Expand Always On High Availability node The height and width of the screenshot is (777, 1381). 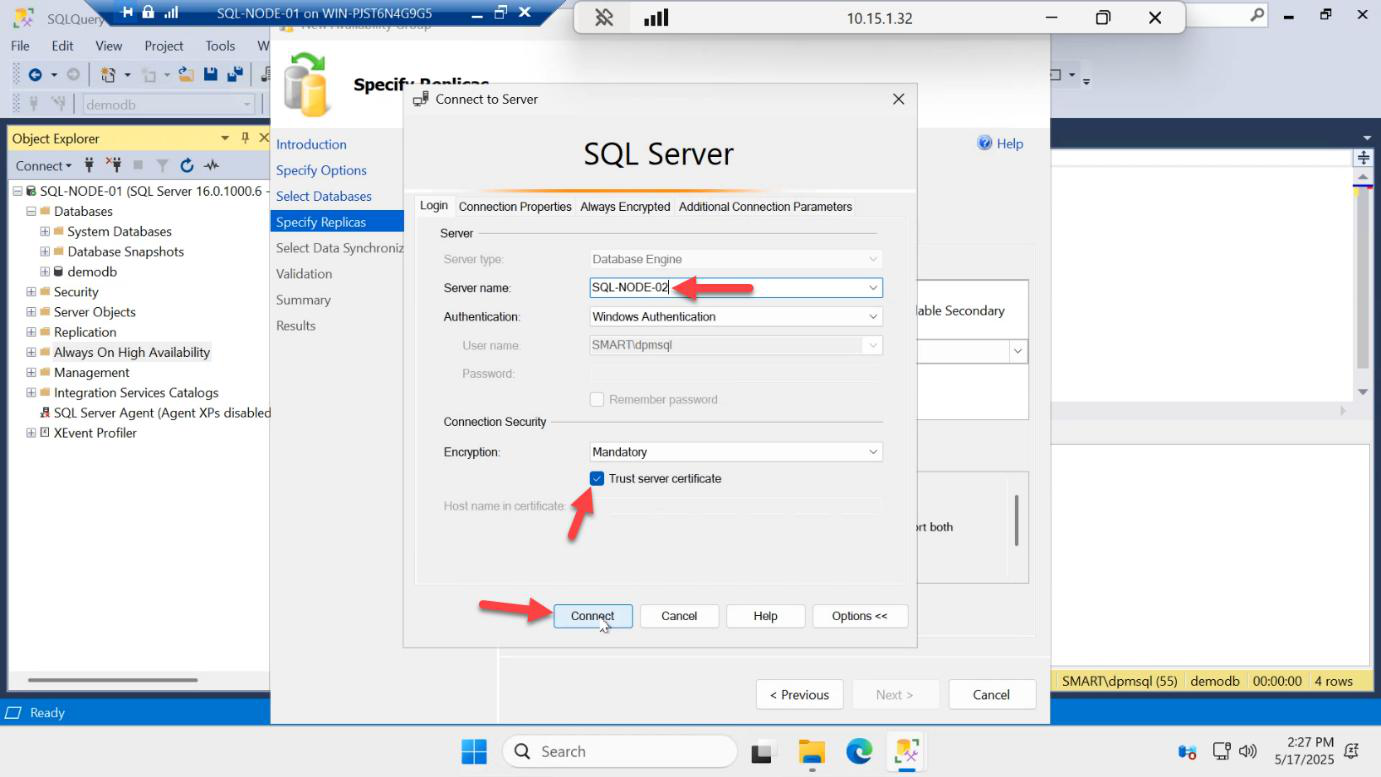[31, 352]
